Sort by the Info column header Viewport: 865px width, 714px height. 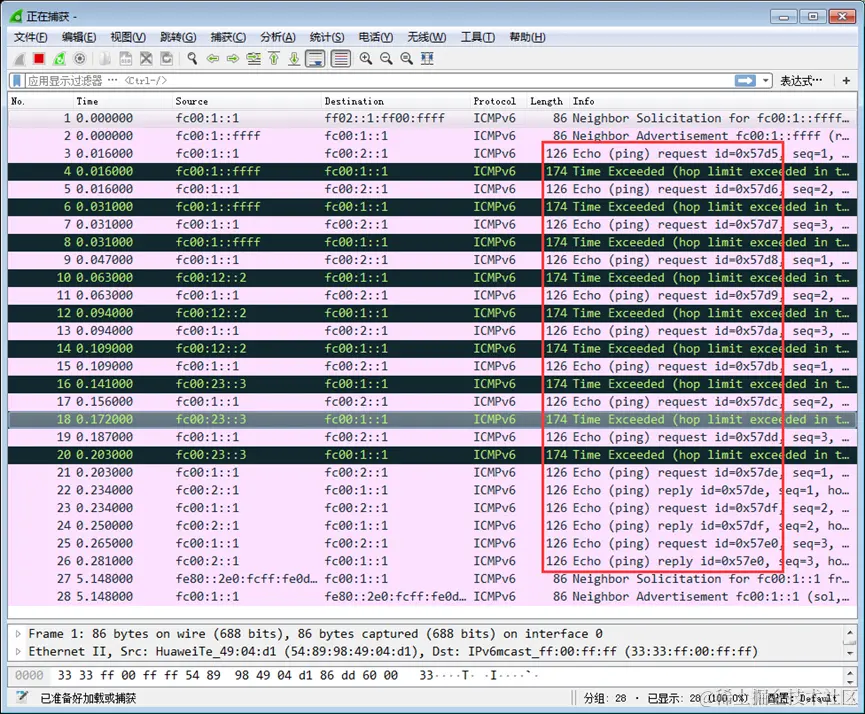(x=713, y=101)
